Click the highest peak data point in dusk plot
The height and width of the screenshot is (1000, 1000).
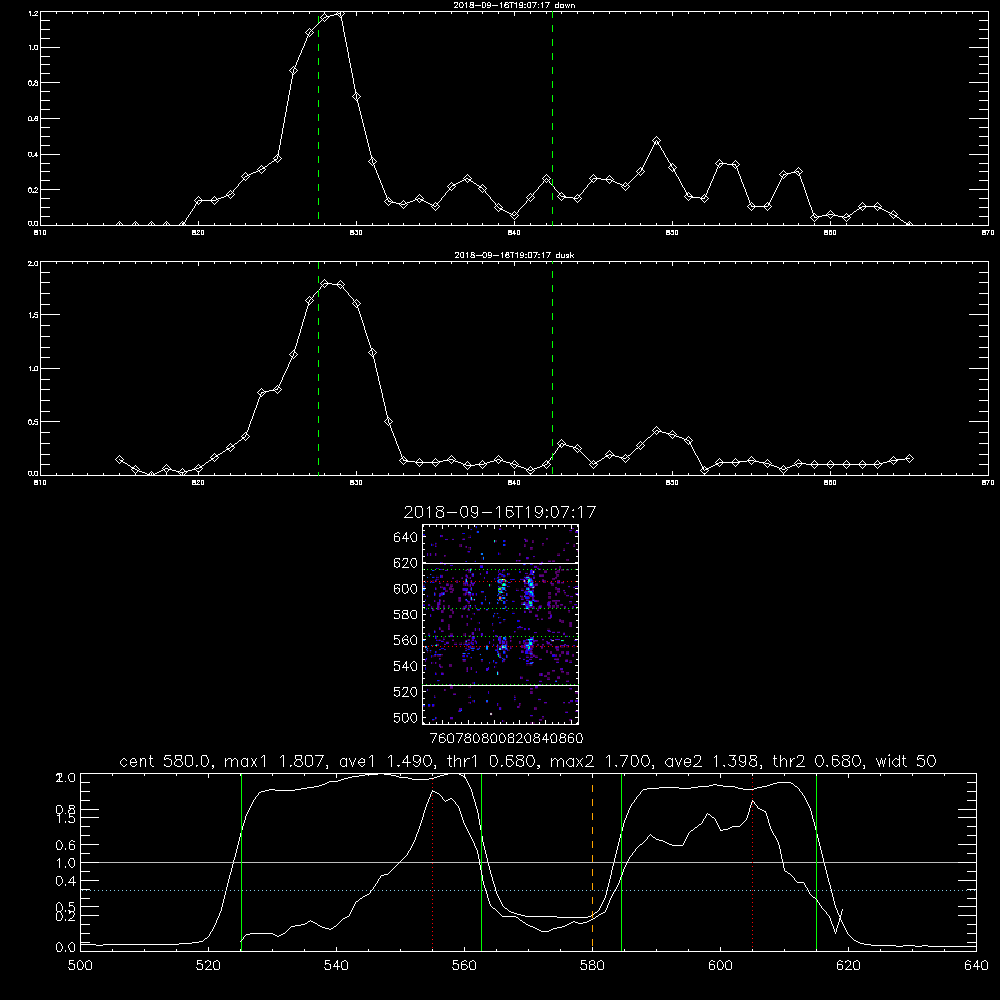[x=325, y=283]
